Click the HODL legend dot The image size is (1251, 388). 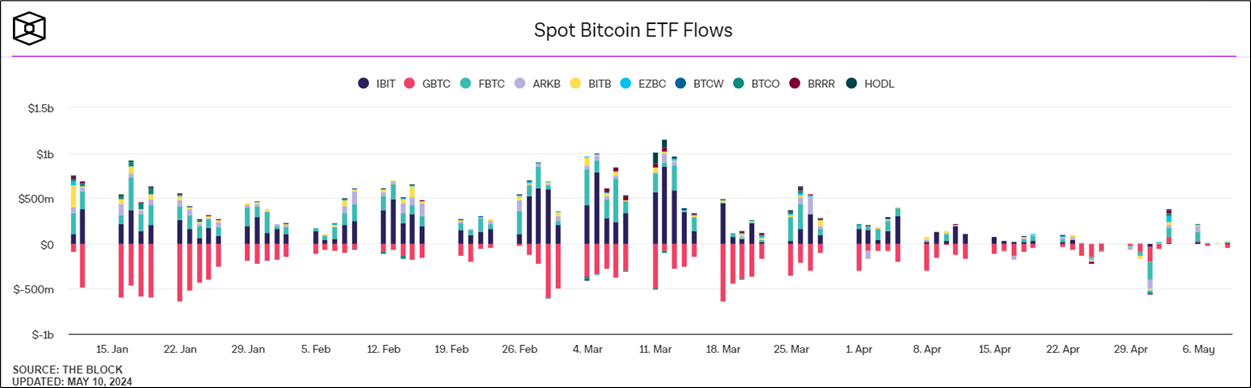pyautogui.click(x=852, y=83)
